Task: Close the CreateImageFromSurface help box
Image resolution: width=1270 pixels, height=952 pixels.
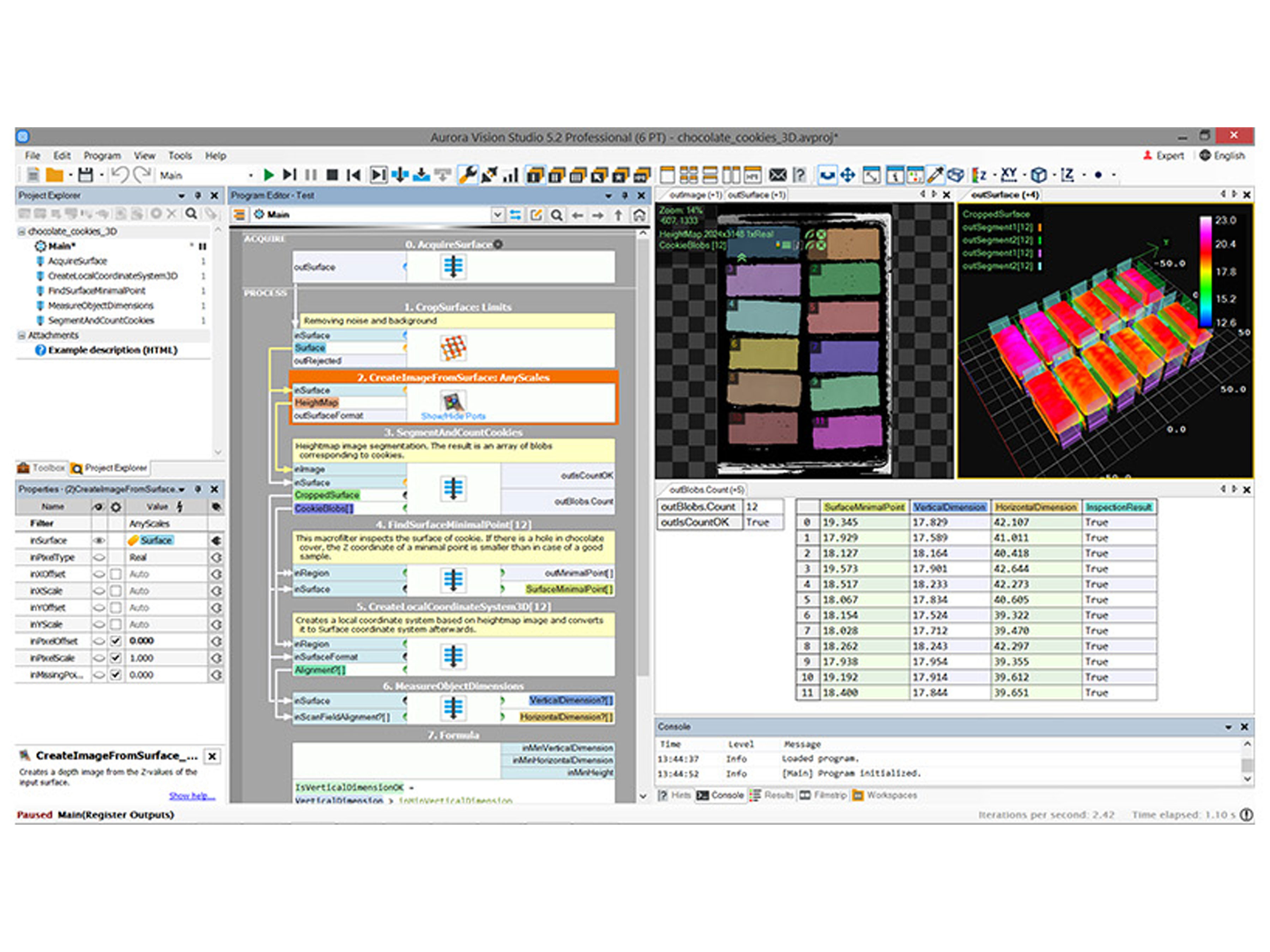Action: [x=212, y=756]
